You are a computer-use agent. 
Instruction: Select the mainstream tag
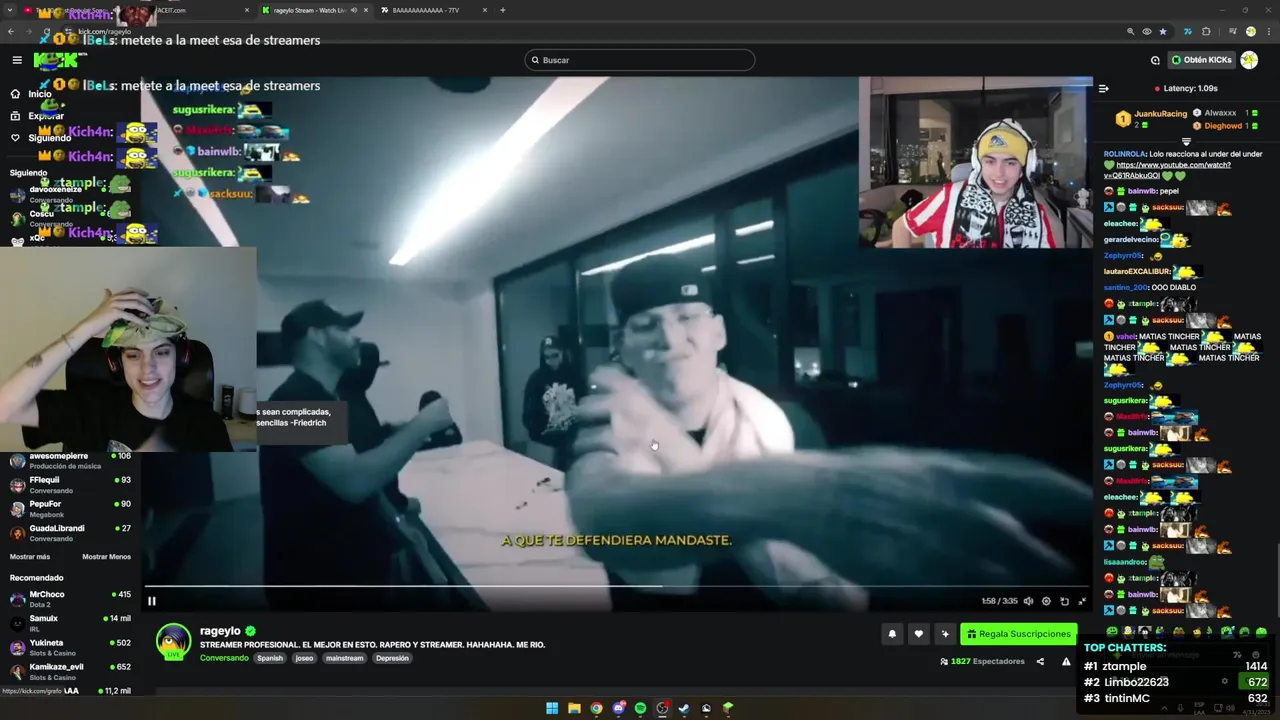pyautogui.click(x=344, y=658)
